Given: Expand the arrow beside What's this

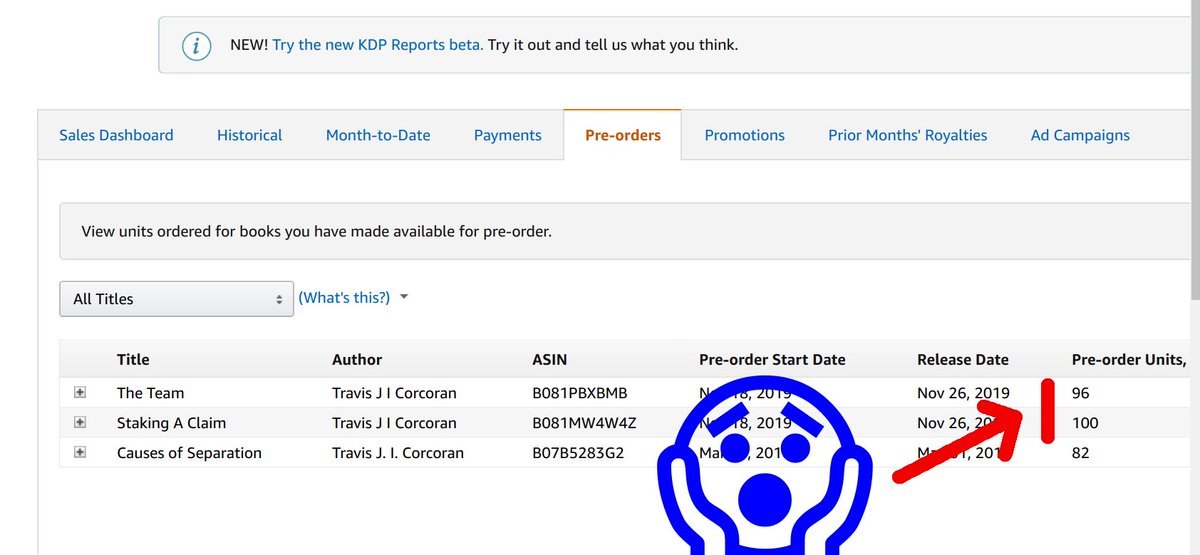Looking at the screenshot, I should (404, 297).
